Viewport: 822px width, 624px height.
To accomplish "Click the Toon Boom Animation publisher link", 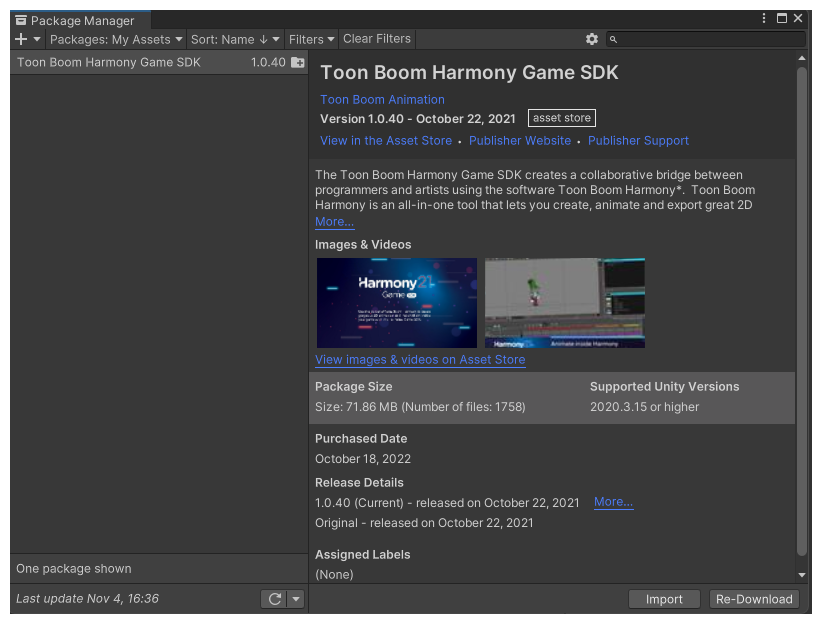I will 382,100.
